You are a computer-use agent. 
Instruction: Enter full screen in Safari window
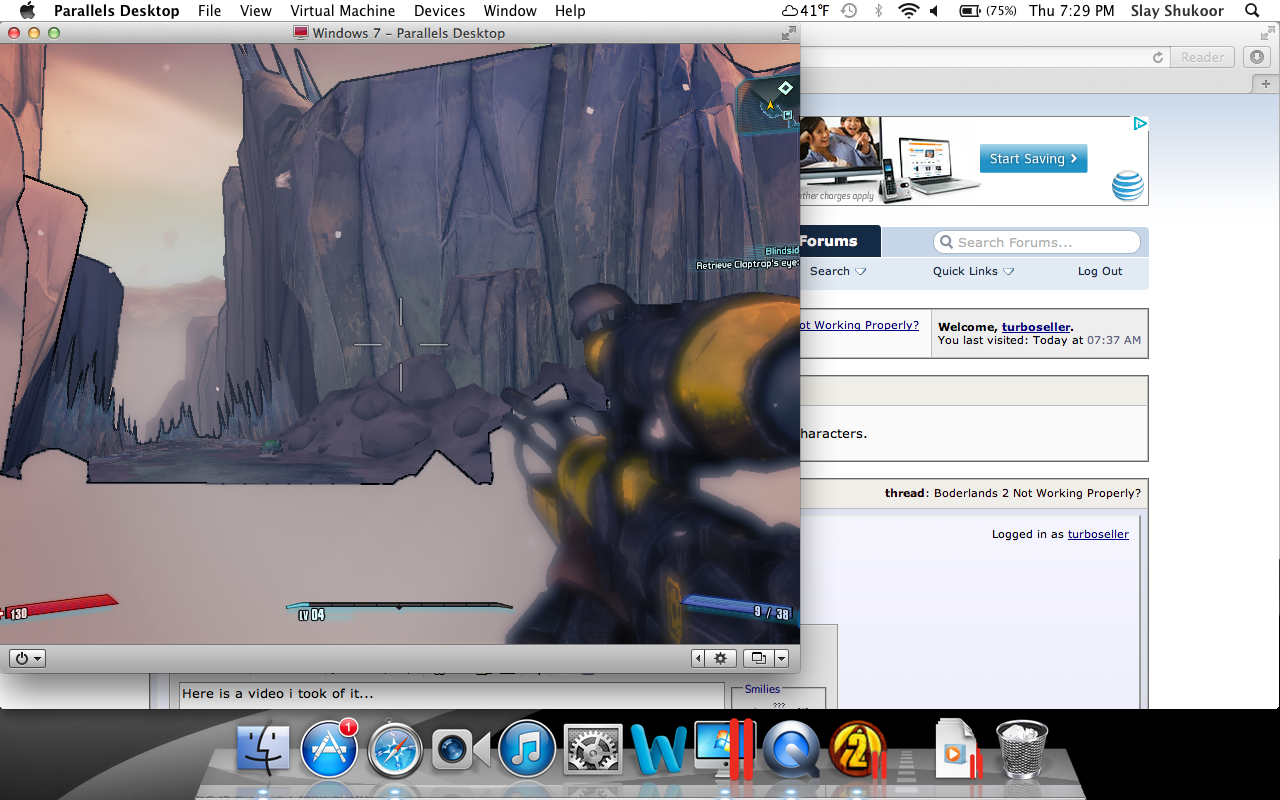coord(1268,33)
